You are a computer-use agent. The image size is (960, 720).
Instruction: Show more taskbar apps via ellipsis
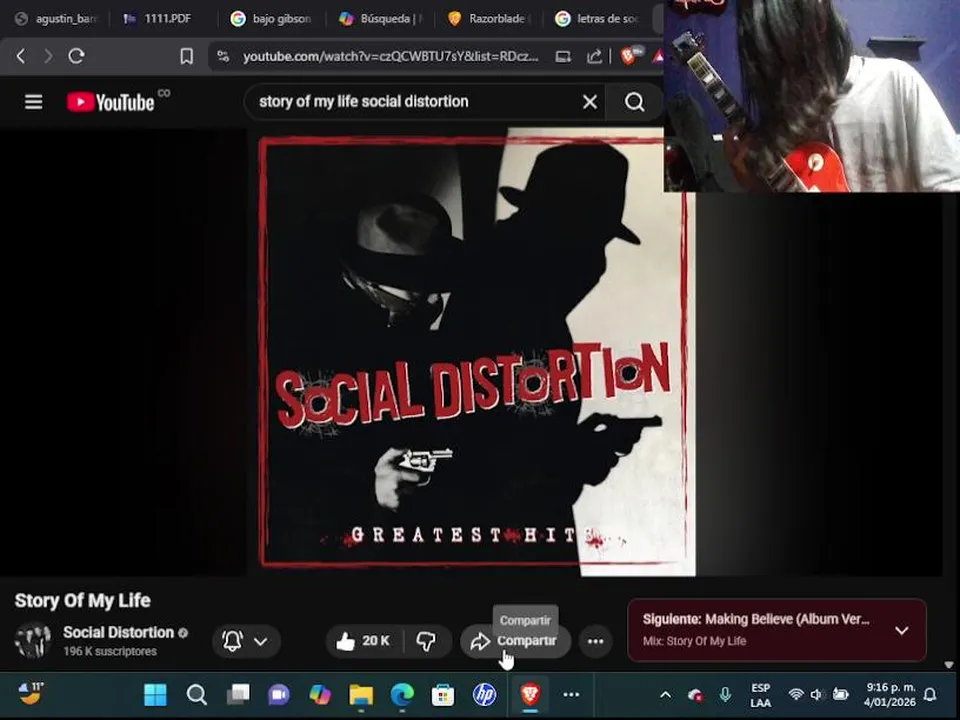[571, 695]
